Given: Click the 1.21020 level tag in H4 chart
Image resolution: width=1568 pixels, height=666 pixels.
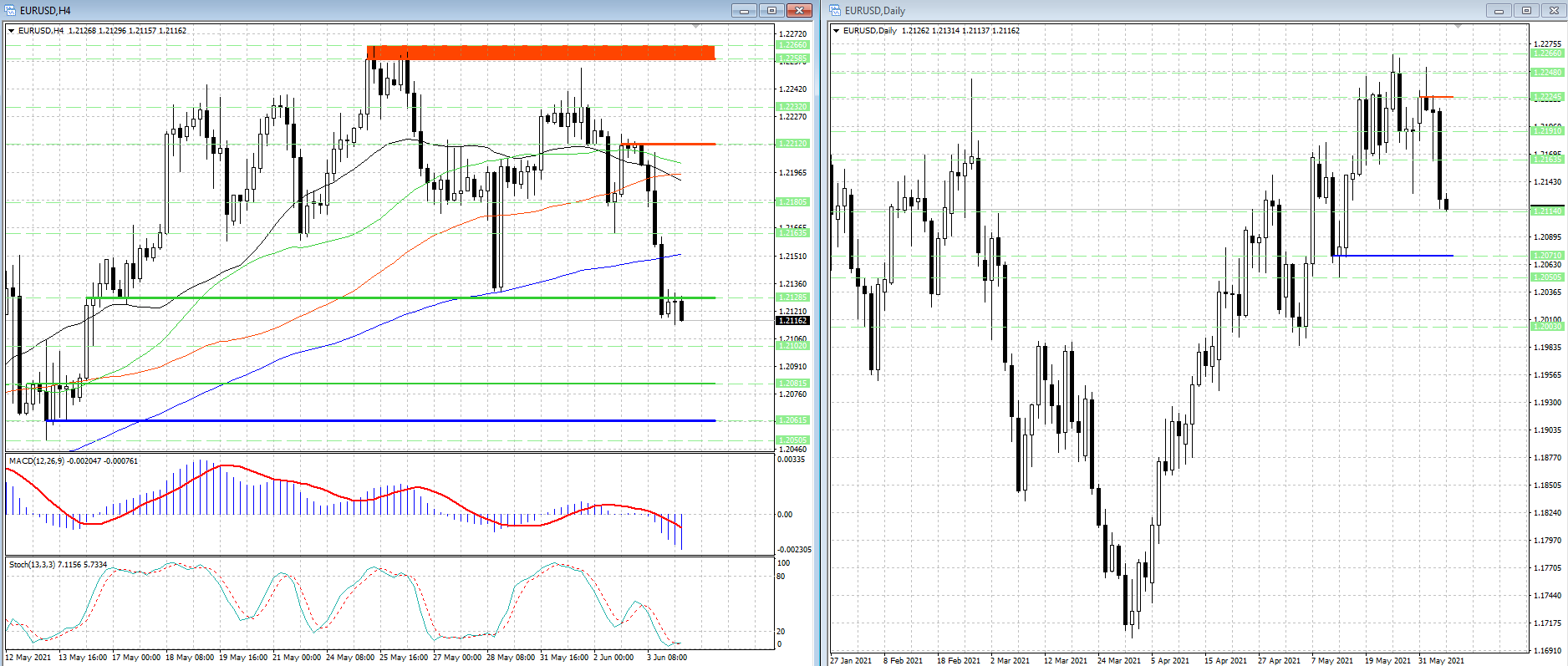Looking at the screenshot, I should click(792, 346).
